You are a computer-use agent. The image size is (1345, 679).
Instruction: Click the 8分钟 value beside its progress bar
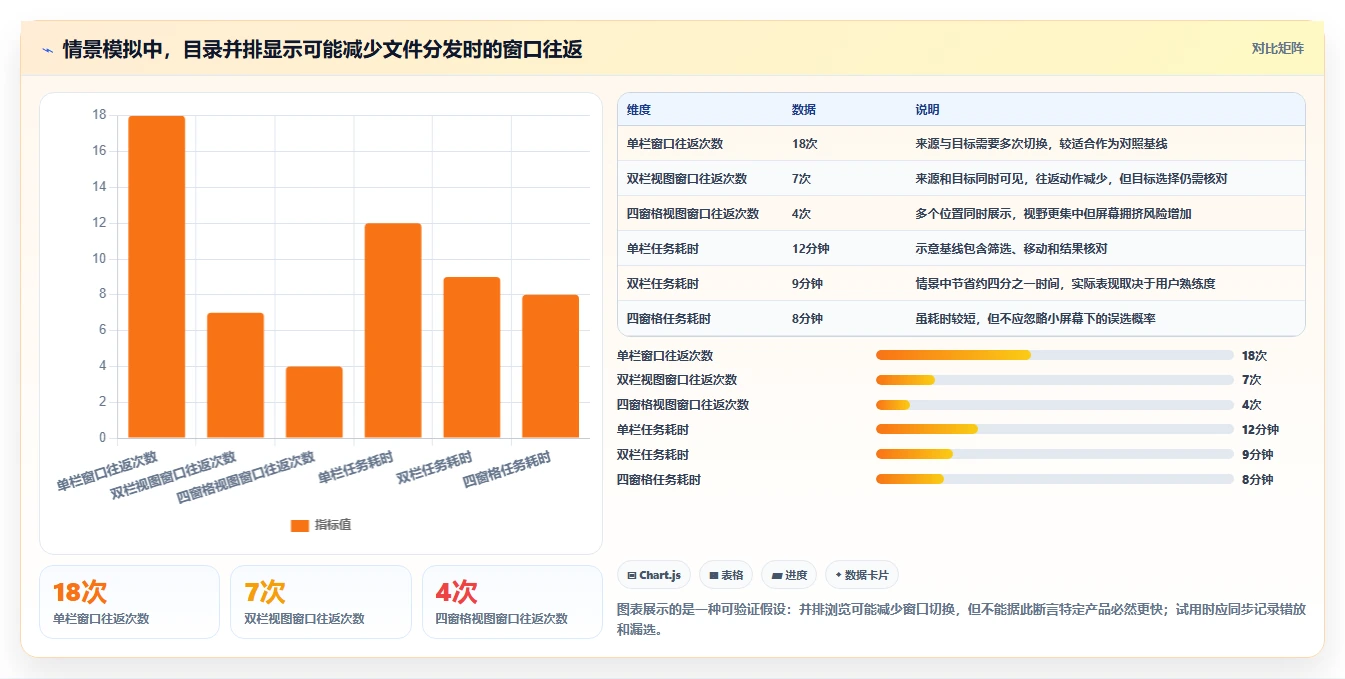coord(1257,479)
